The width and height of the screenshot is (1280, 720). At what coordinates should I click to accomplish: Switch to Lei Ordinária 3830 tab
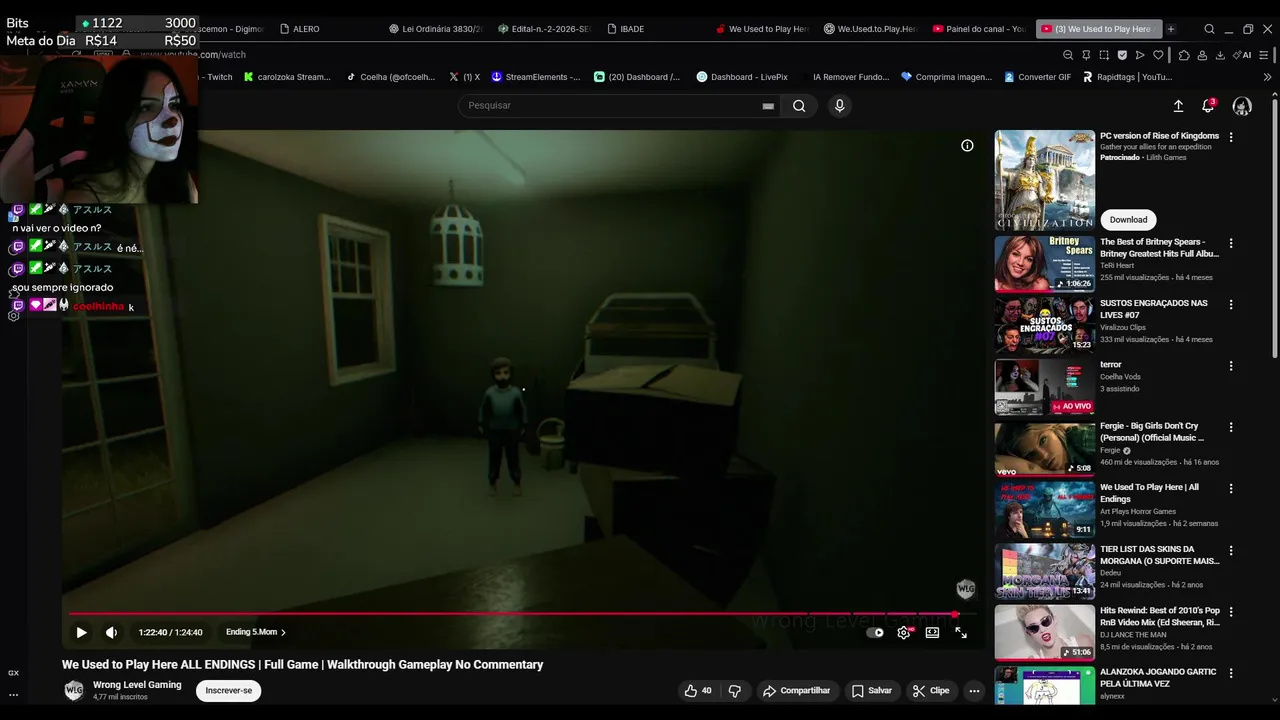point(436,29)
